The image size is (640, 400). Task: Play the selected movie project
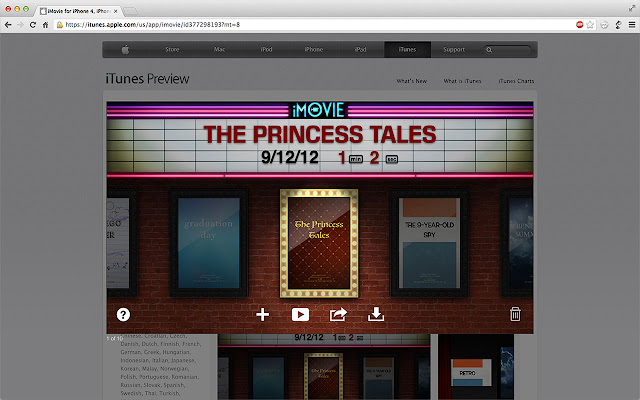(300, 314)
